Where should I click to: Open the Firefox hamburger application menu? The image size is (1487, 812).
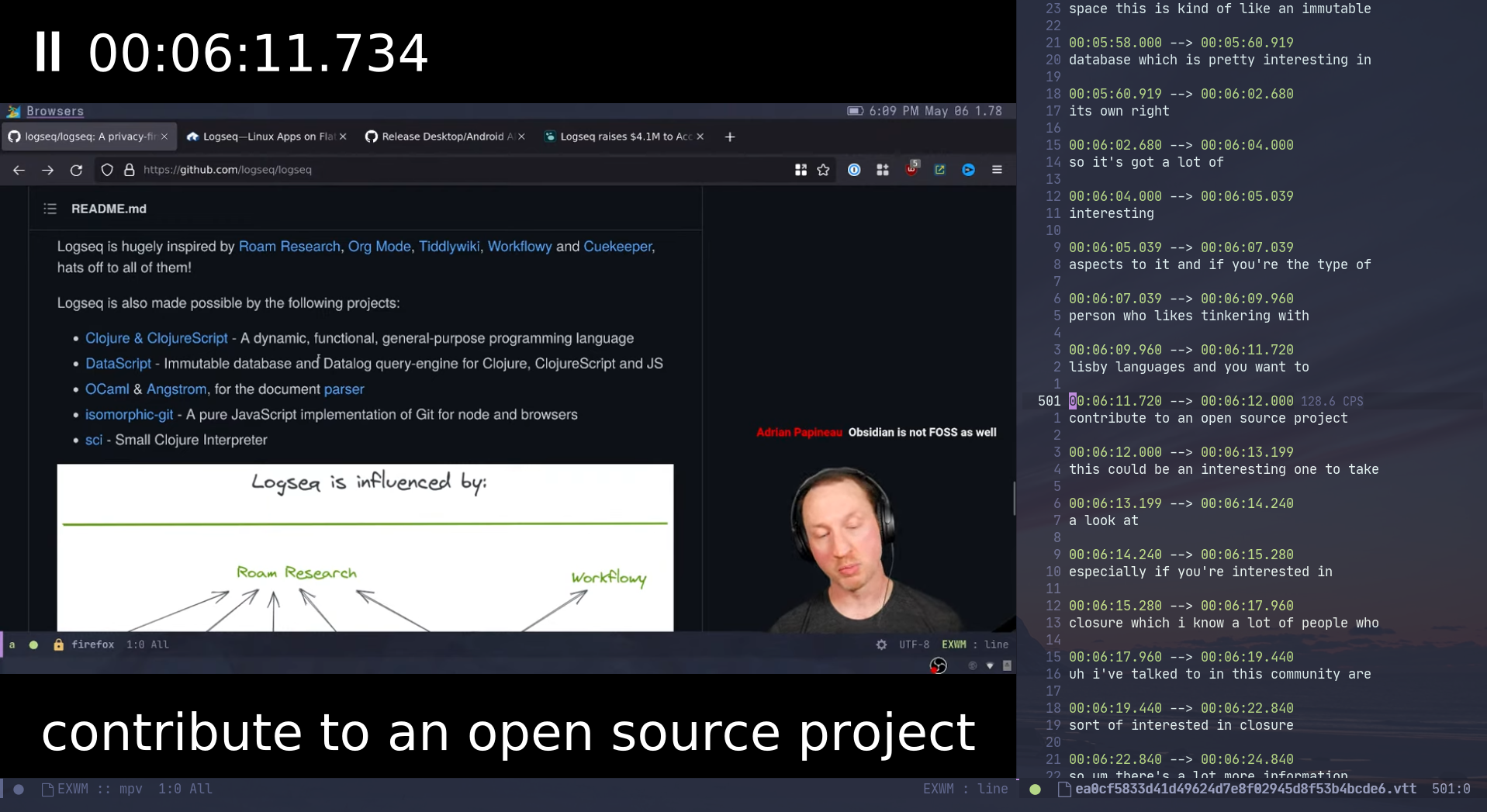(998, 170)
